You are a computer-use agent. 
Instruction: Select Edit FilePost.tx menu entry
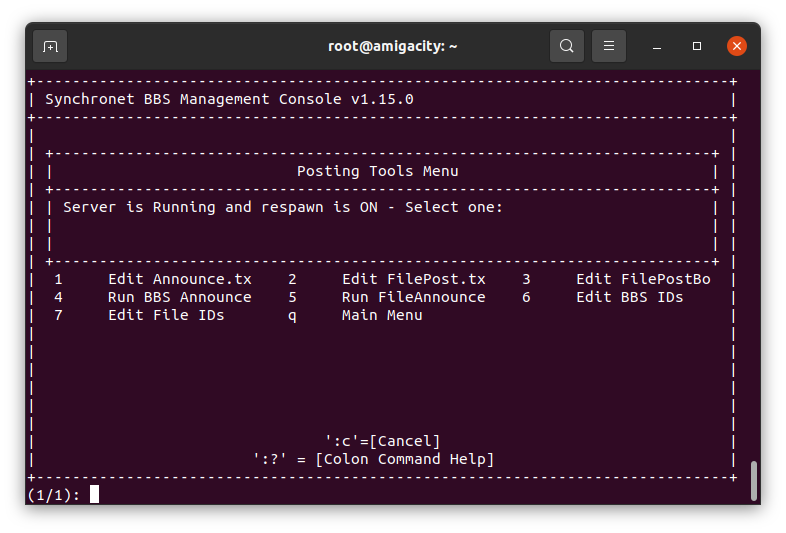[x=414, y=279]
